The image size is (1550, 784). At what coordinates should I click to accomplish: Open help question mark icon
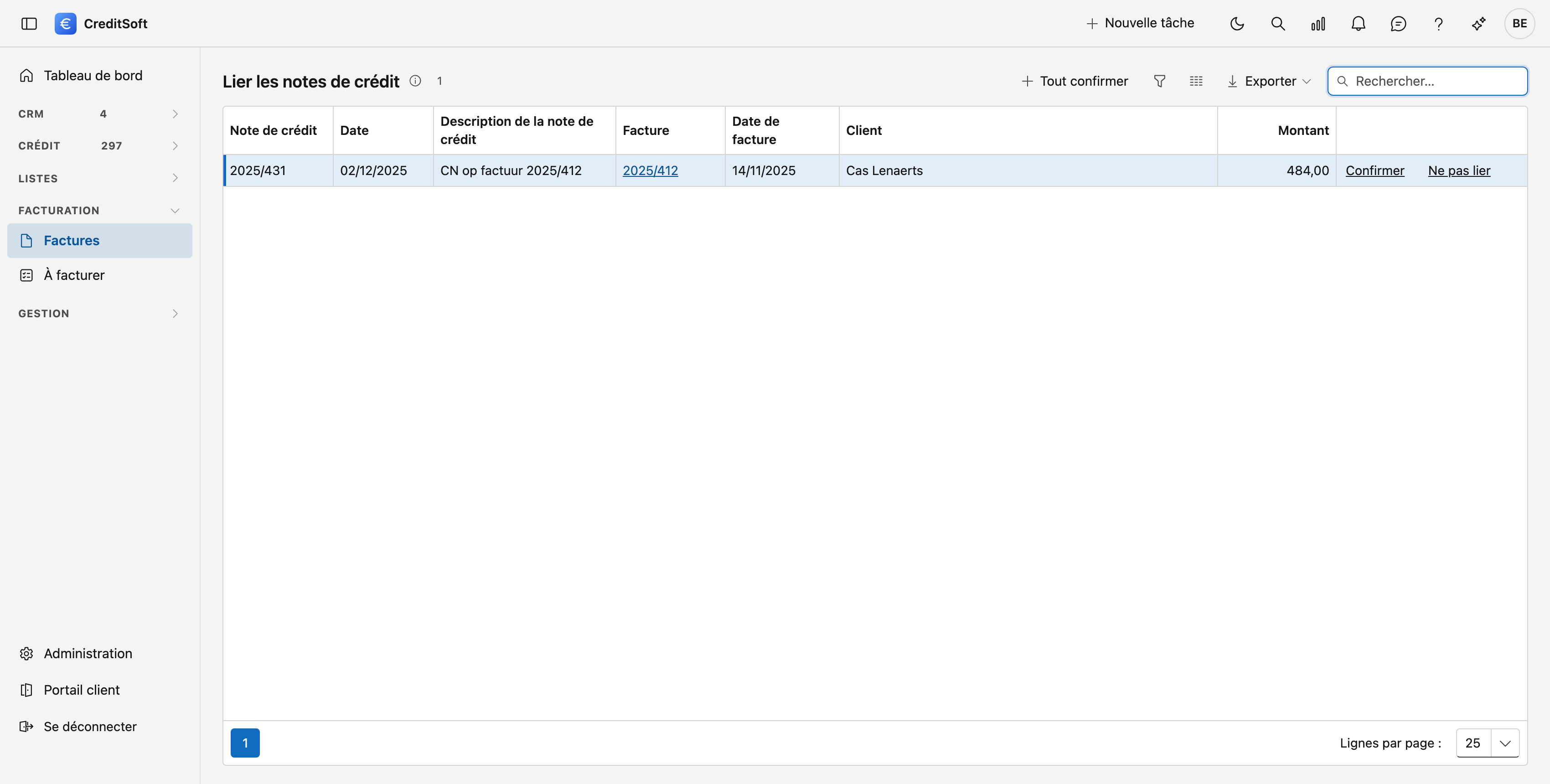pos(1438,23)
